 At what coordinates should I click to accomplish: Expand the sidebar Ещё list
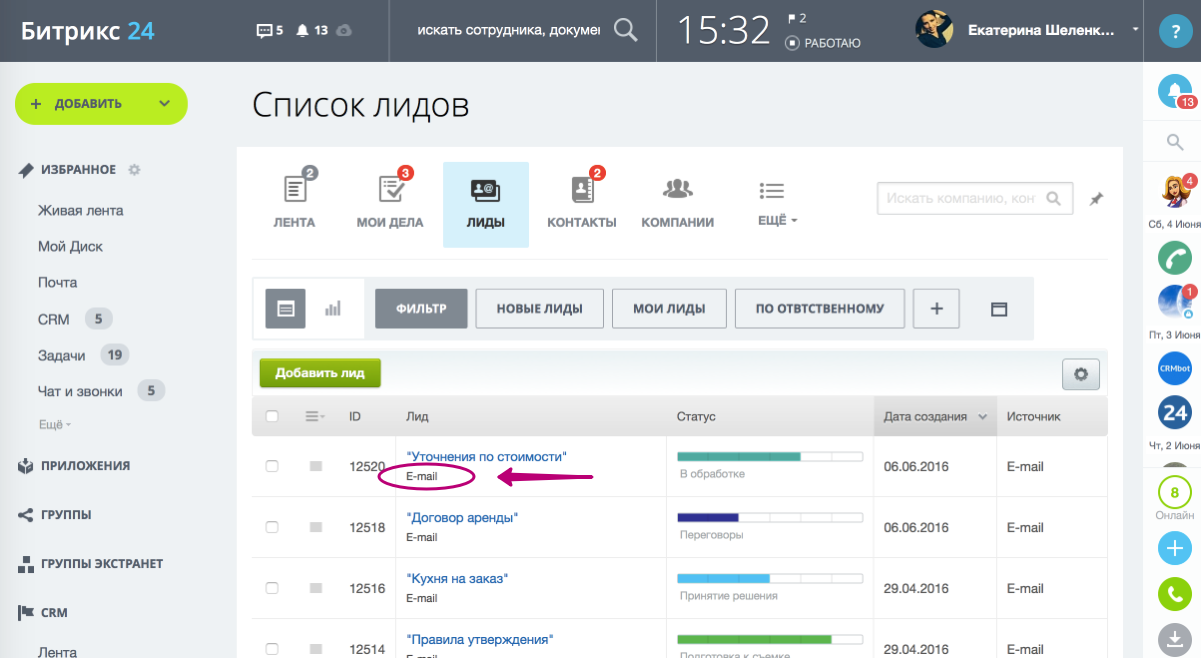click(x=54, y=424)
